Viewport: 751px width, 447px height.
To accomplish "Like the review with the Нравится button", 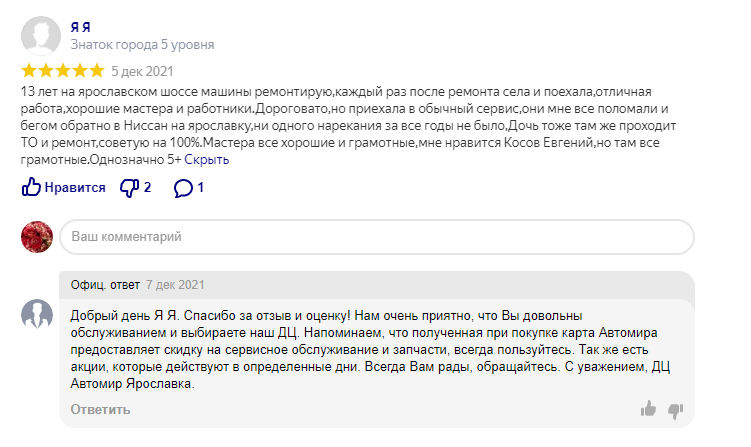I will 63,187.
